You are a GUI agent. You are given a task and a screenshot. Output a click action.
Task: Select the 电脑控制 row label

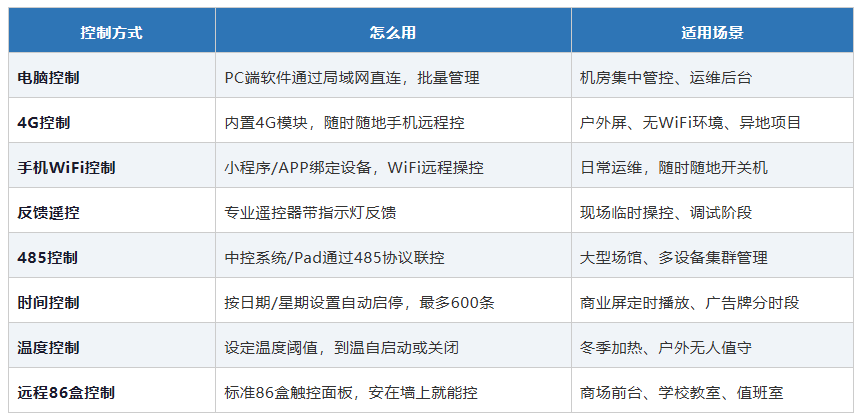[48, 78]
